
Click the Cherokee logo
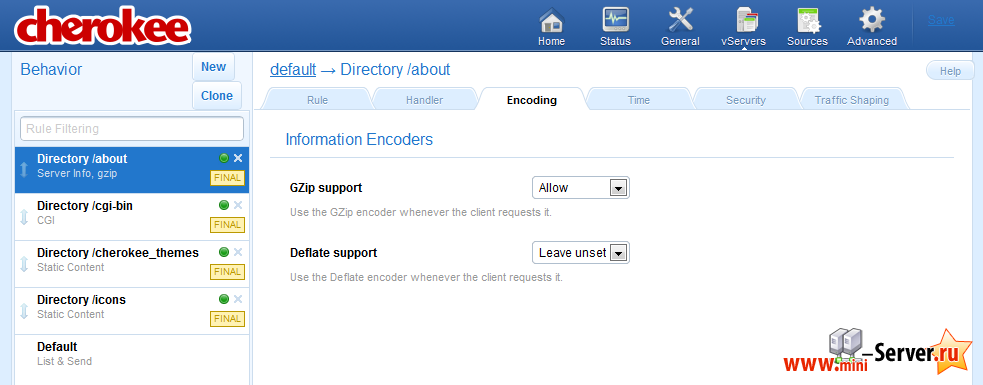tap(103, 27)
